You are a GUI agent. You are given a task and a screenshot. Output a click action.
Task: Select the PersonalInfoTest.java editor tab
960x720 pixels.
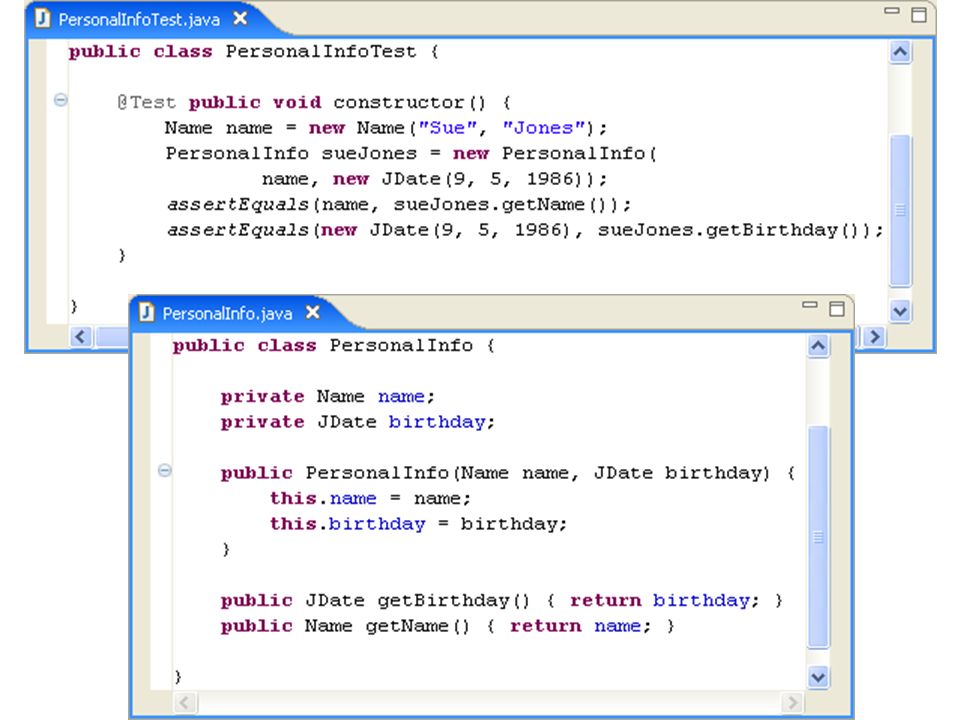coord(140,20)
